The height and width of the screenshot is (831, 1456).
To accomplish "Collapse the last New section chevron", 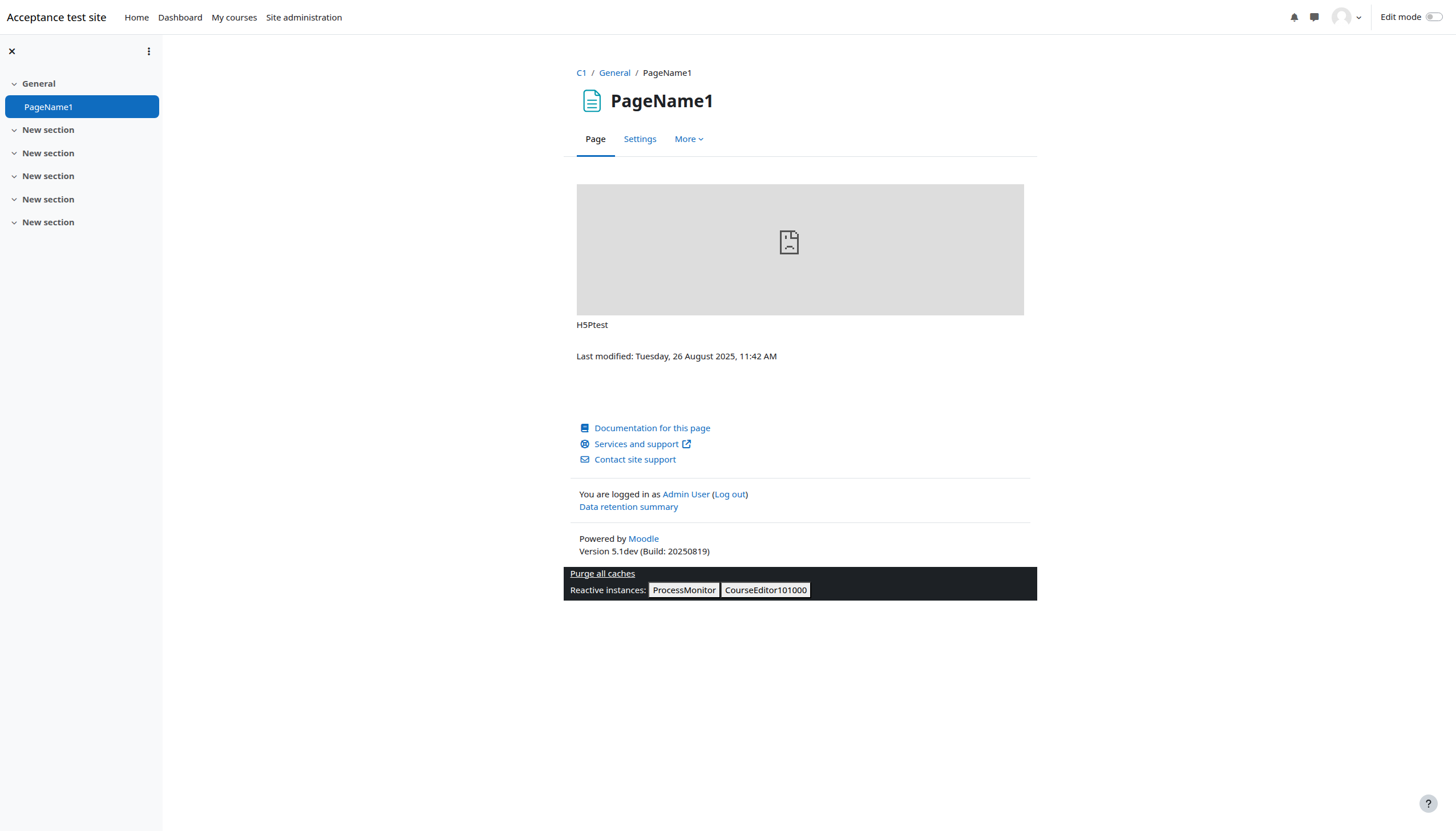I will click(x=14, y=222).
